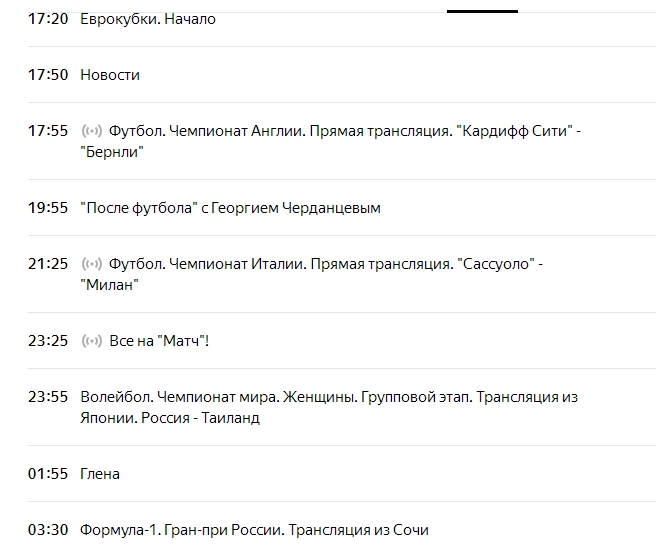
Task: Click live broadcast icon before "Все на Матч"
Action: coord(92,341)
